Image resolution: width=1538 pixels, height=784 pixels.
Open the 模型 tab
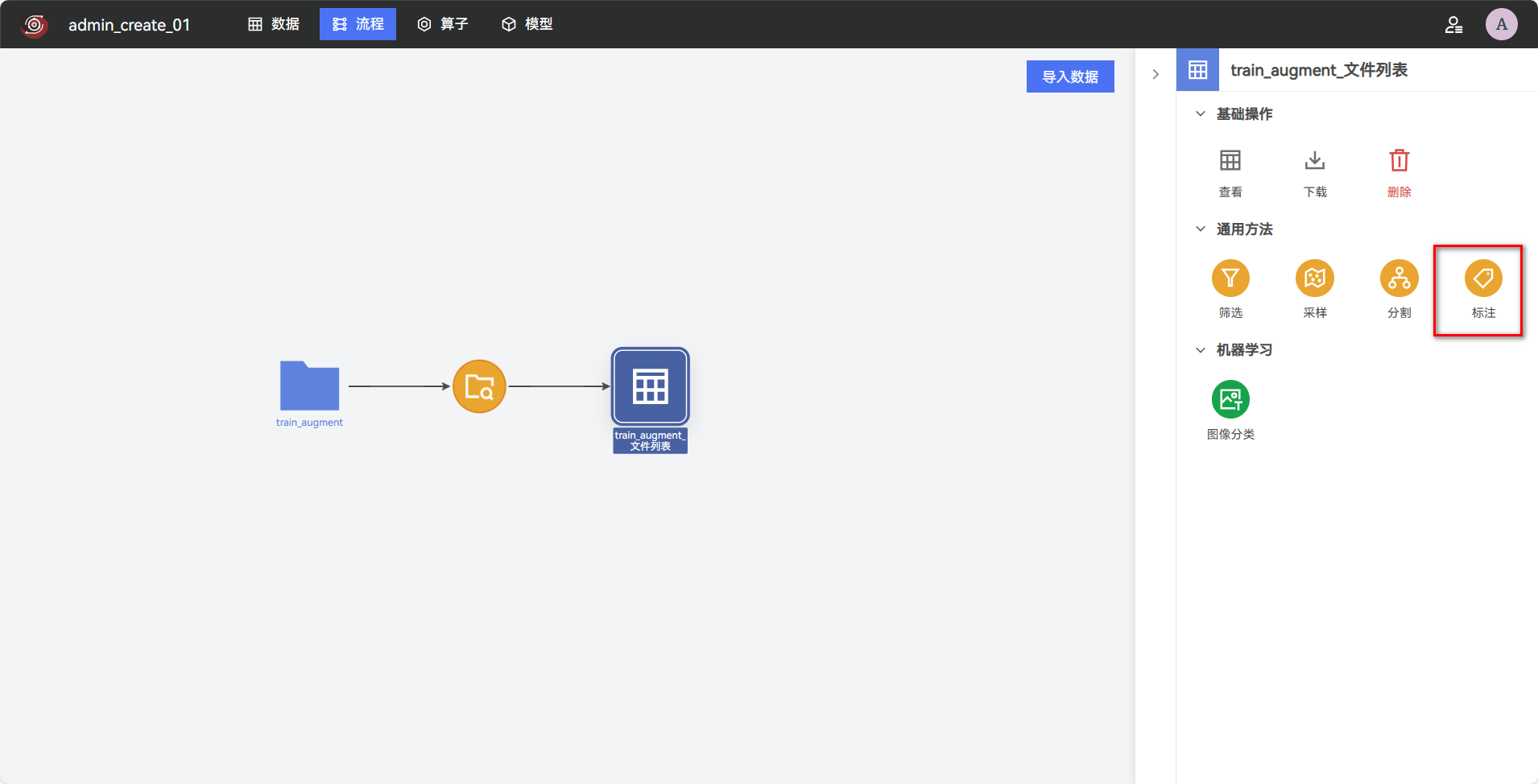(527, 24)
